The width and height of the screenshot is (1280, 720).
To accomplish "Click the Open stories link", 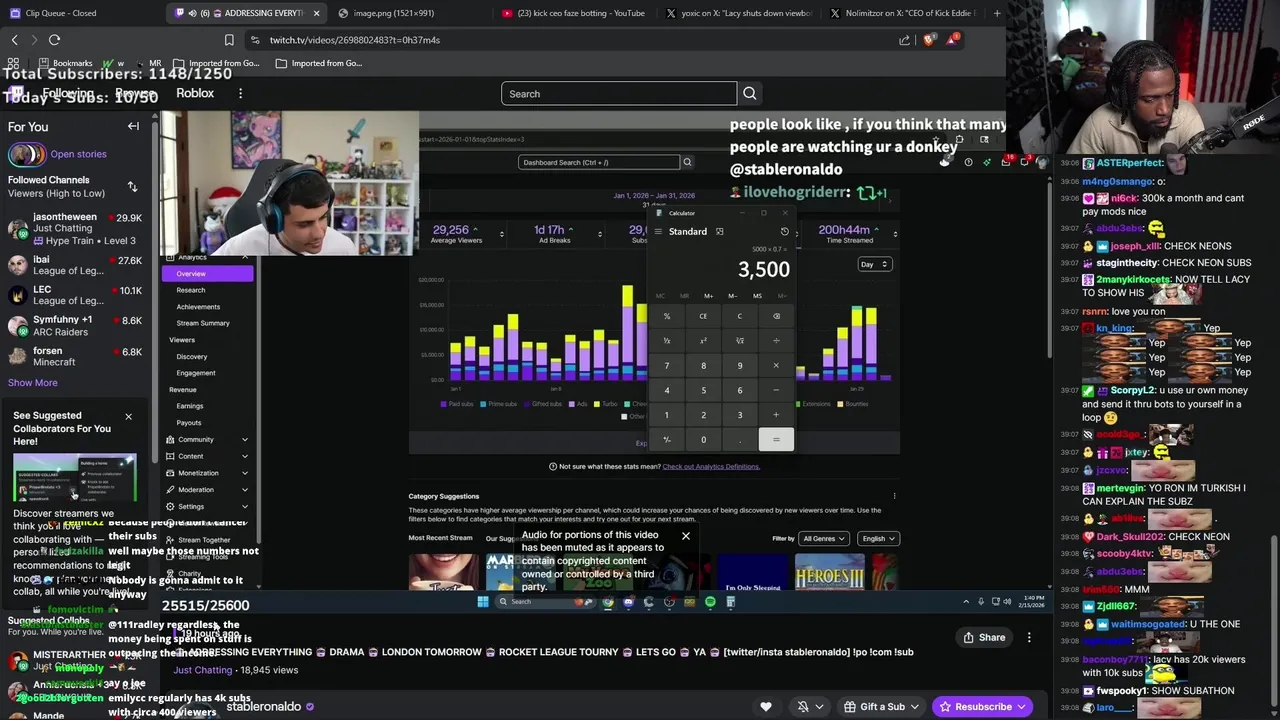I will (78, 154).
